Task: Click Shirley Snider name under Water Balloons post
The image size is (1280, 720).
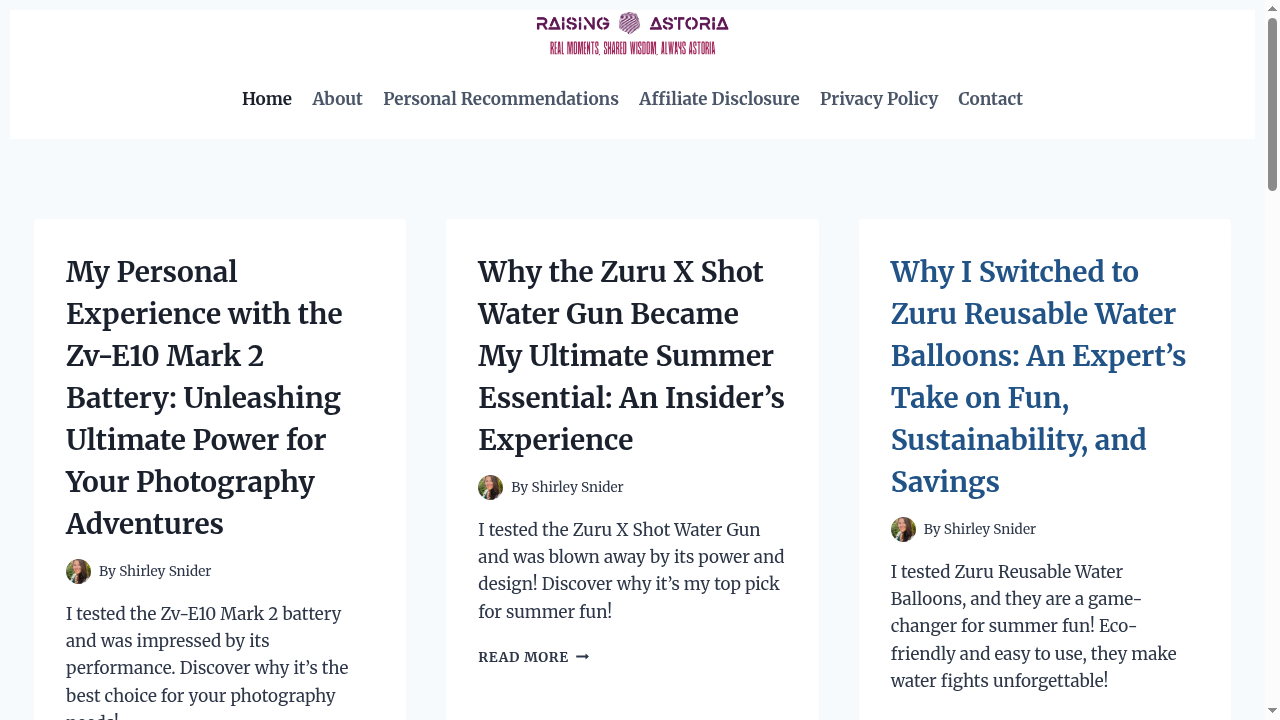Action: [x=989, y=529]
